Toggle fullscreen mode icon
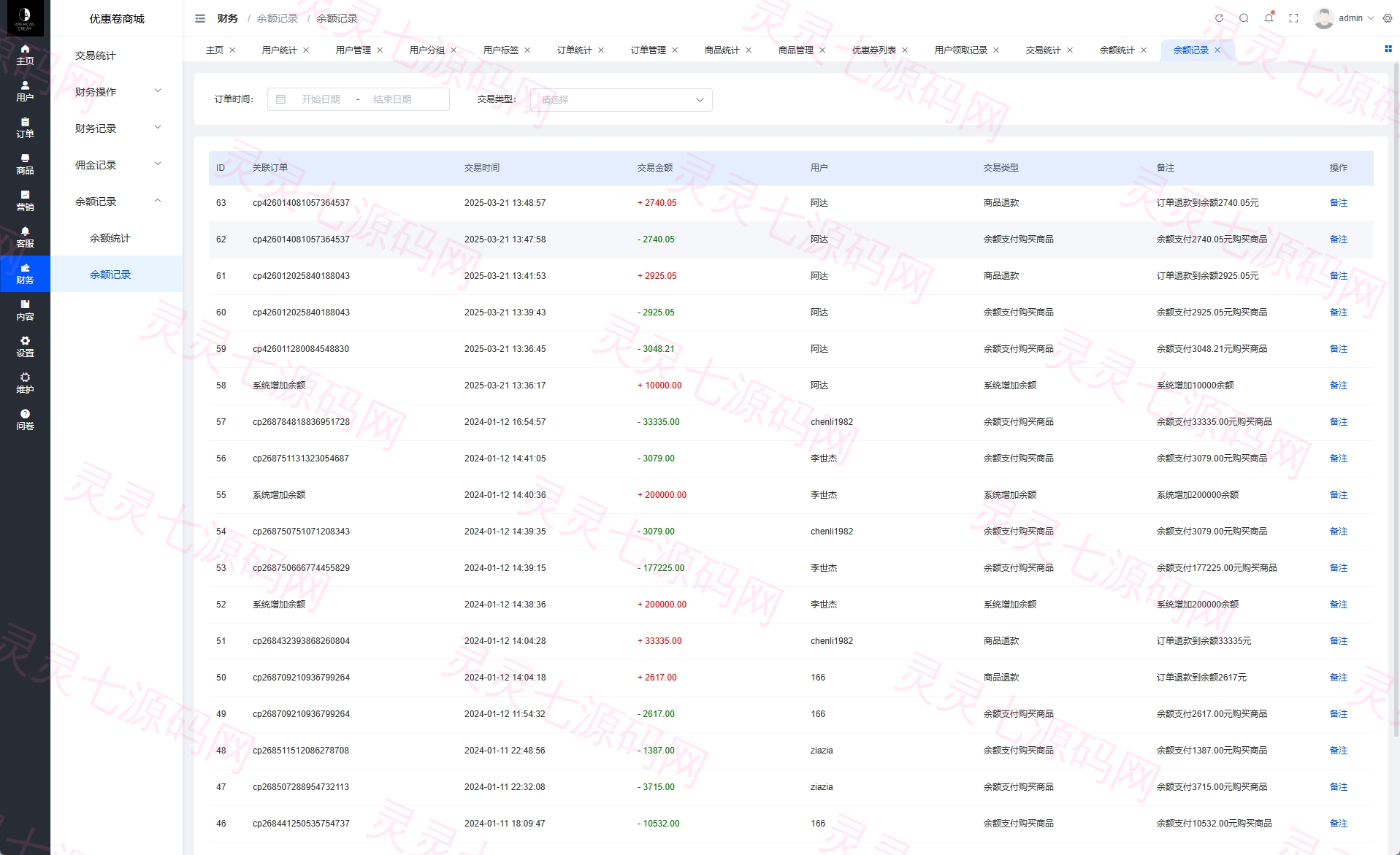 pyautogui.click(x=1293, y=18)
